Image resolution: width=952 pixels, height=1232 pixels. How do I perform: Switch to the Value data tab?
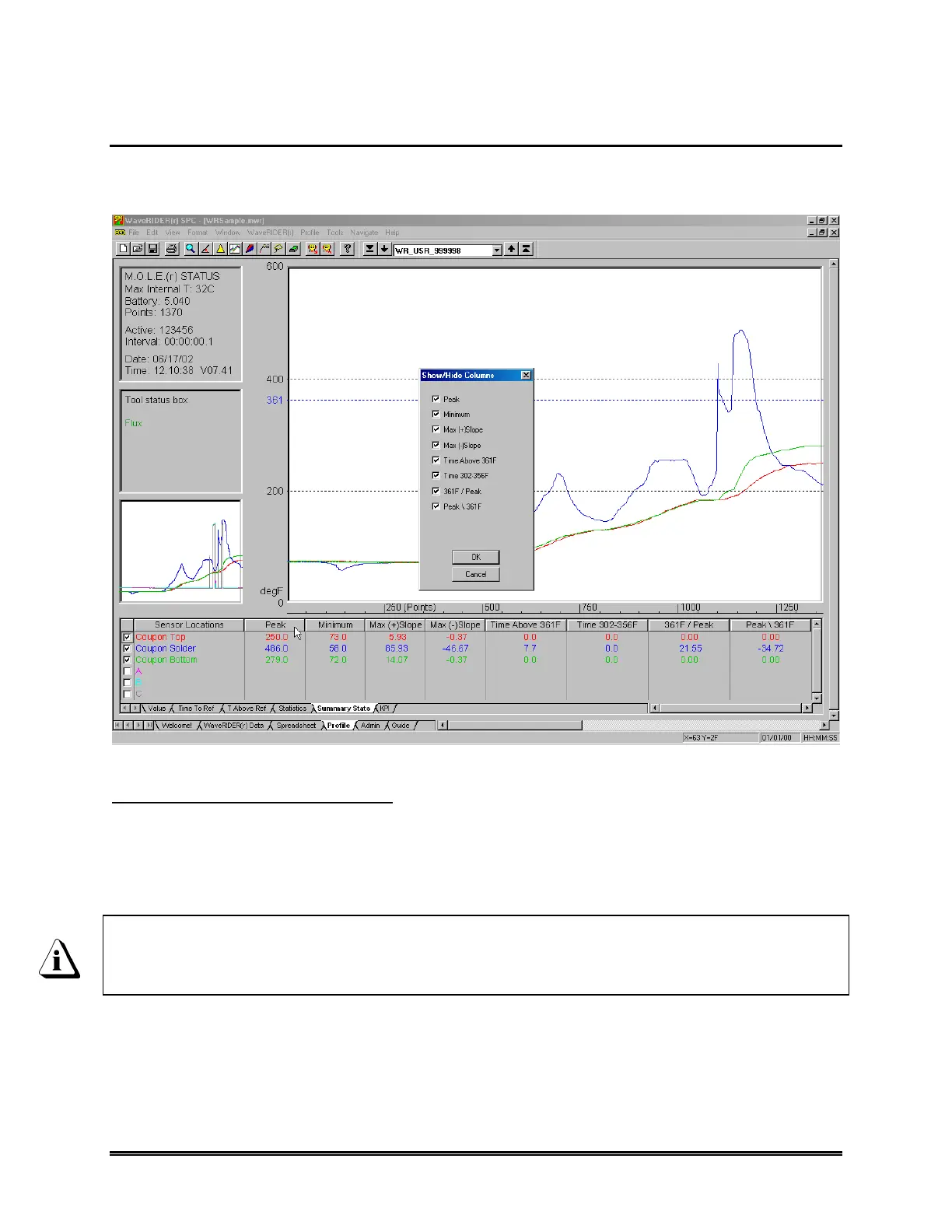point(157,709)
